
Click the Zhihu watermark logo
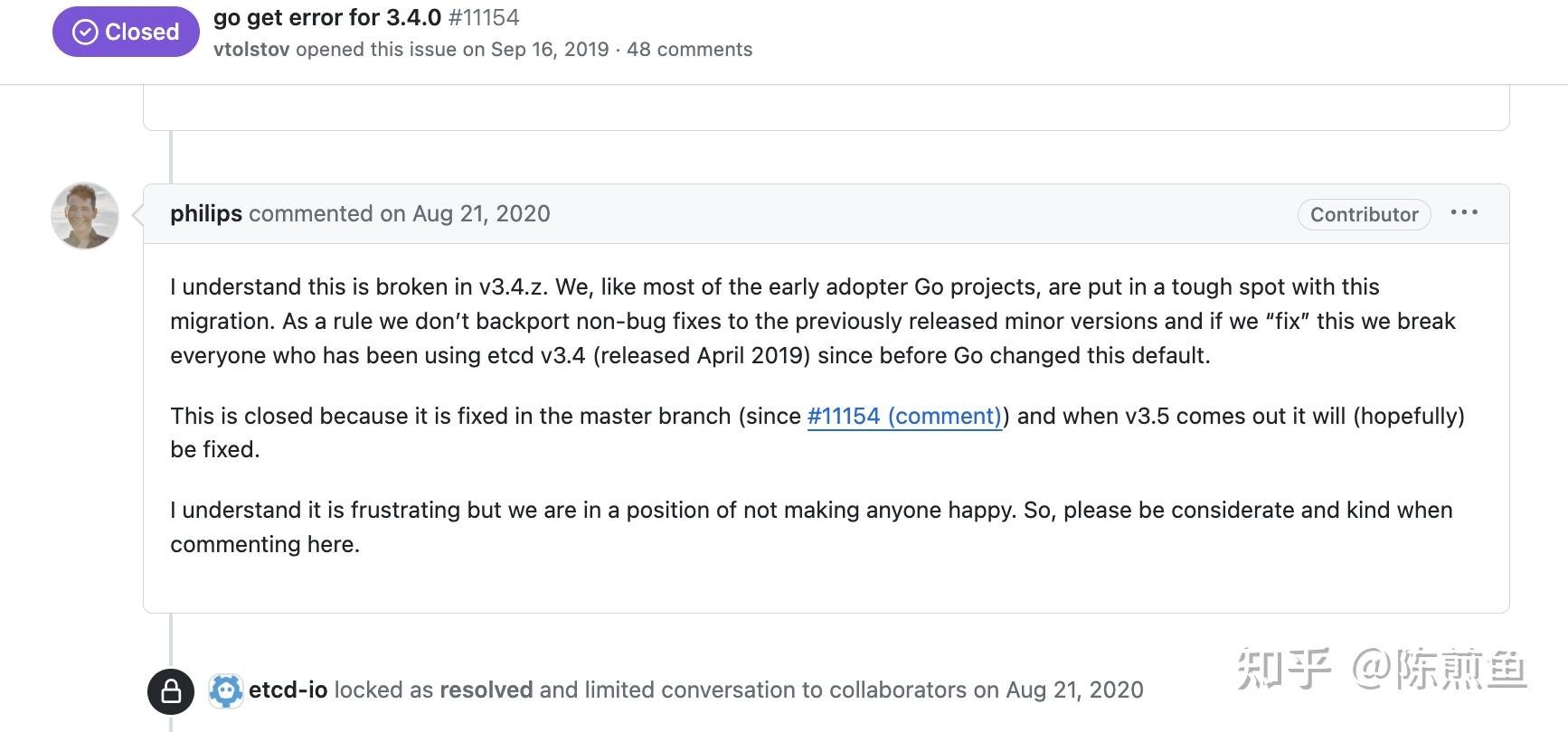coord(1284,669)
